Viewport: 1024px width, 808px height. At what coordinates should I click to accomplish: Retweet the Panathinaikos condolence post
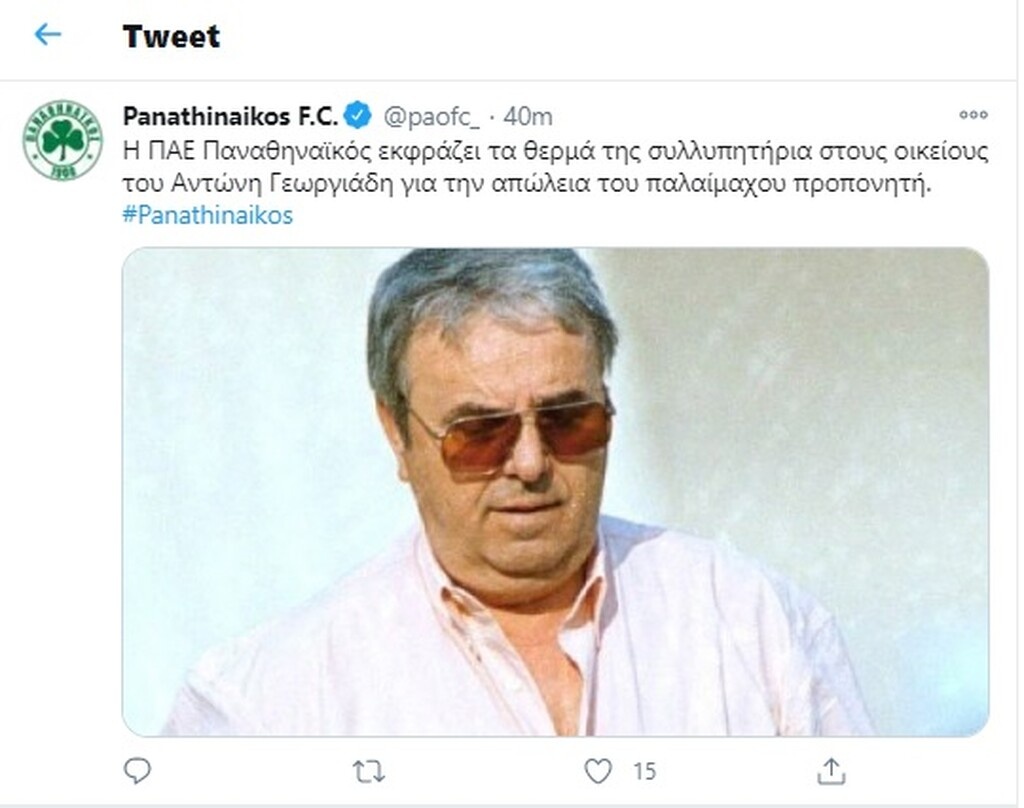(x=366, y=770)
